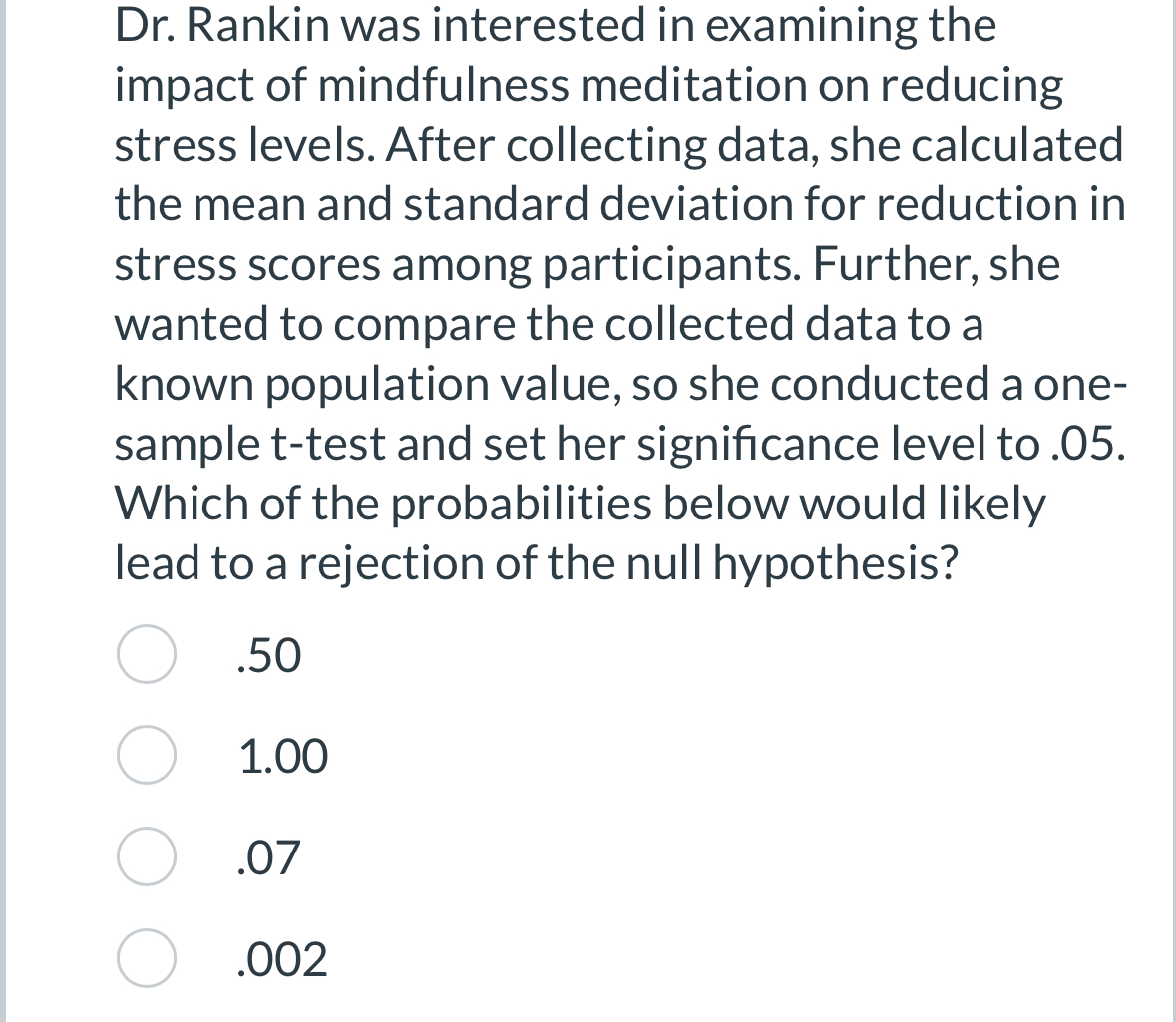
Task: Click the .002 option label text
Action: tap(282, 959)
